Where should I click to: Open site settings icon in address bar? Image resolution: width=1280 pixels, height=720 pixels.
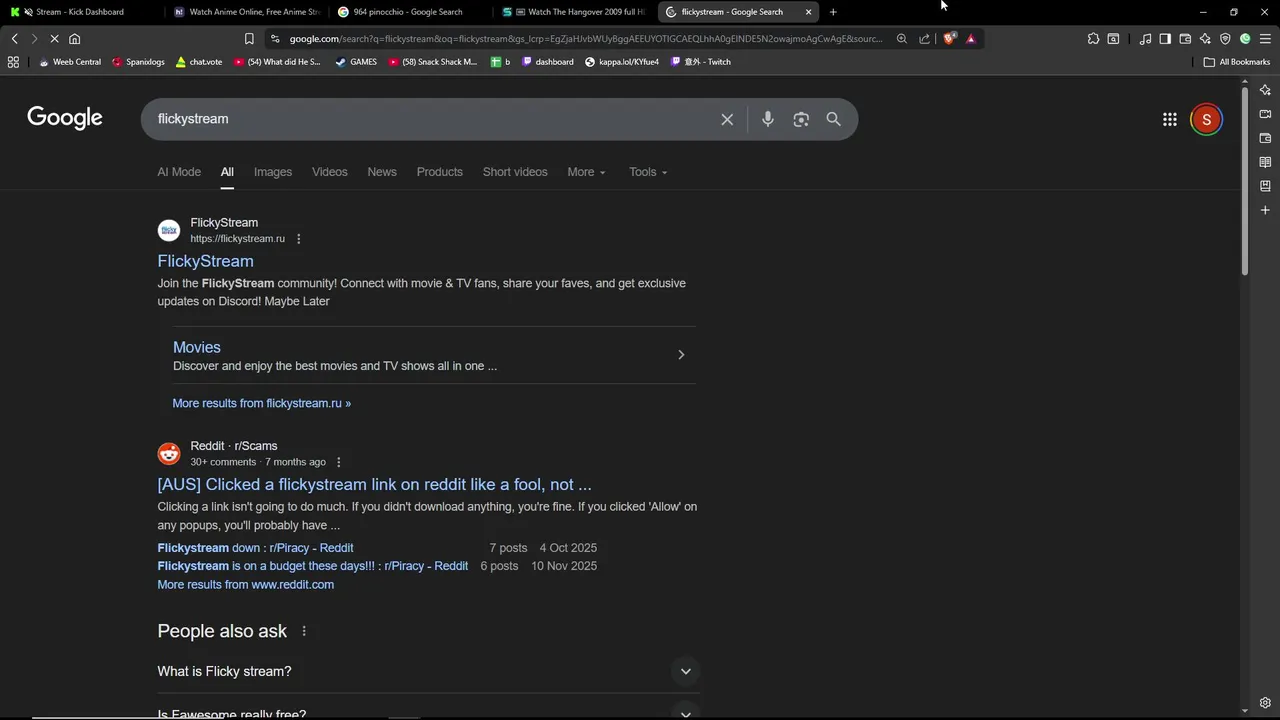pos(275,39)
